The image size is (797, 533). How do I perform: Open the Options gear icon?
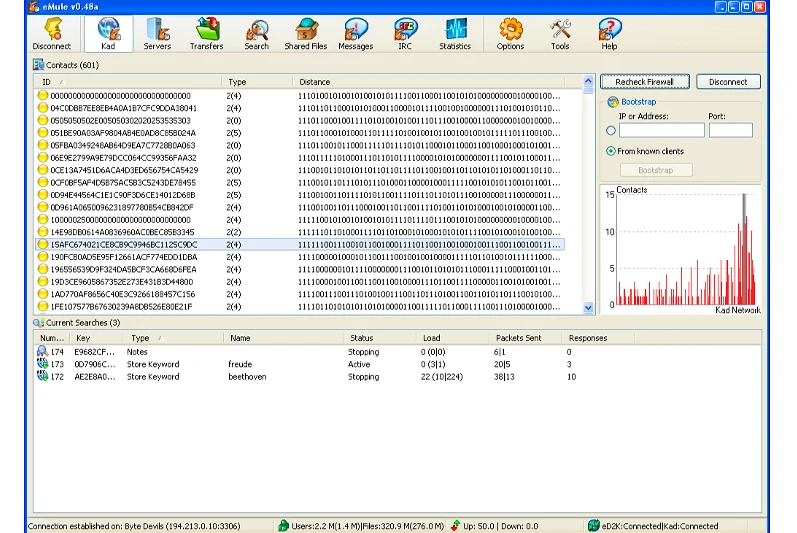click(510, 33)
